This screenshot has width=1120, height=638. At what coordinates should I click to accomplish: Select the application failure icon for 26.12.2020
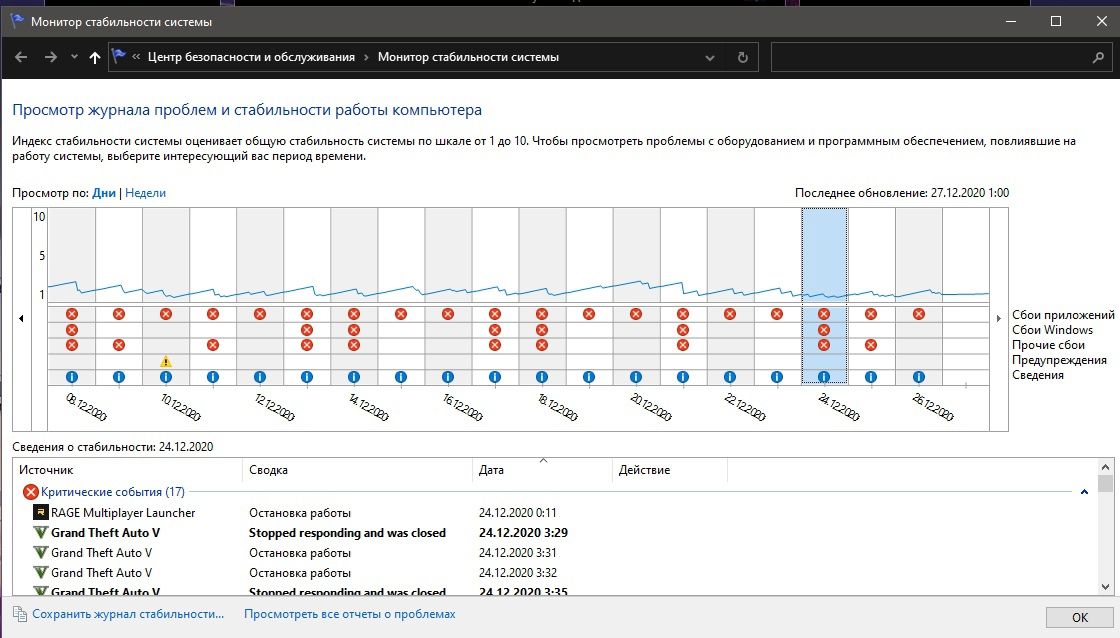919,314
